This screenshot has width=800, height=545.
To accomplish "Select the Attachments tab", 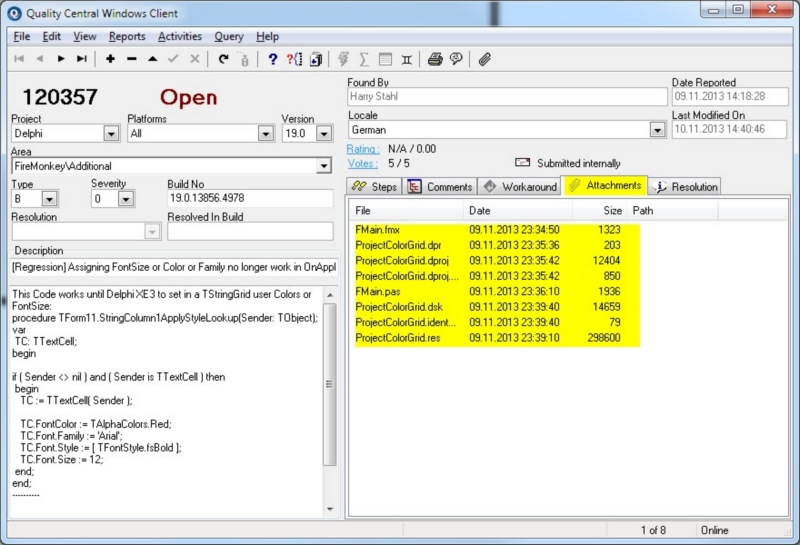I will tap(605, 185).
